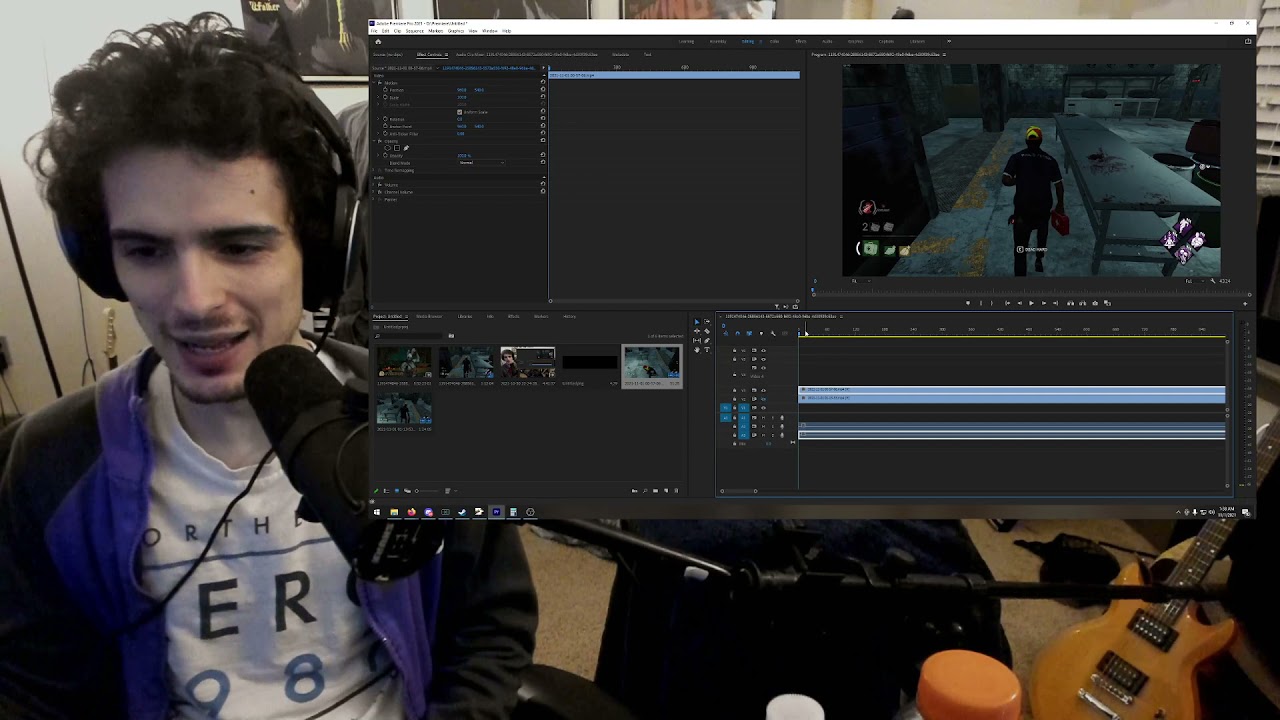Open the File menu
Screen dimensions: 1280x720
coord(374,31)
